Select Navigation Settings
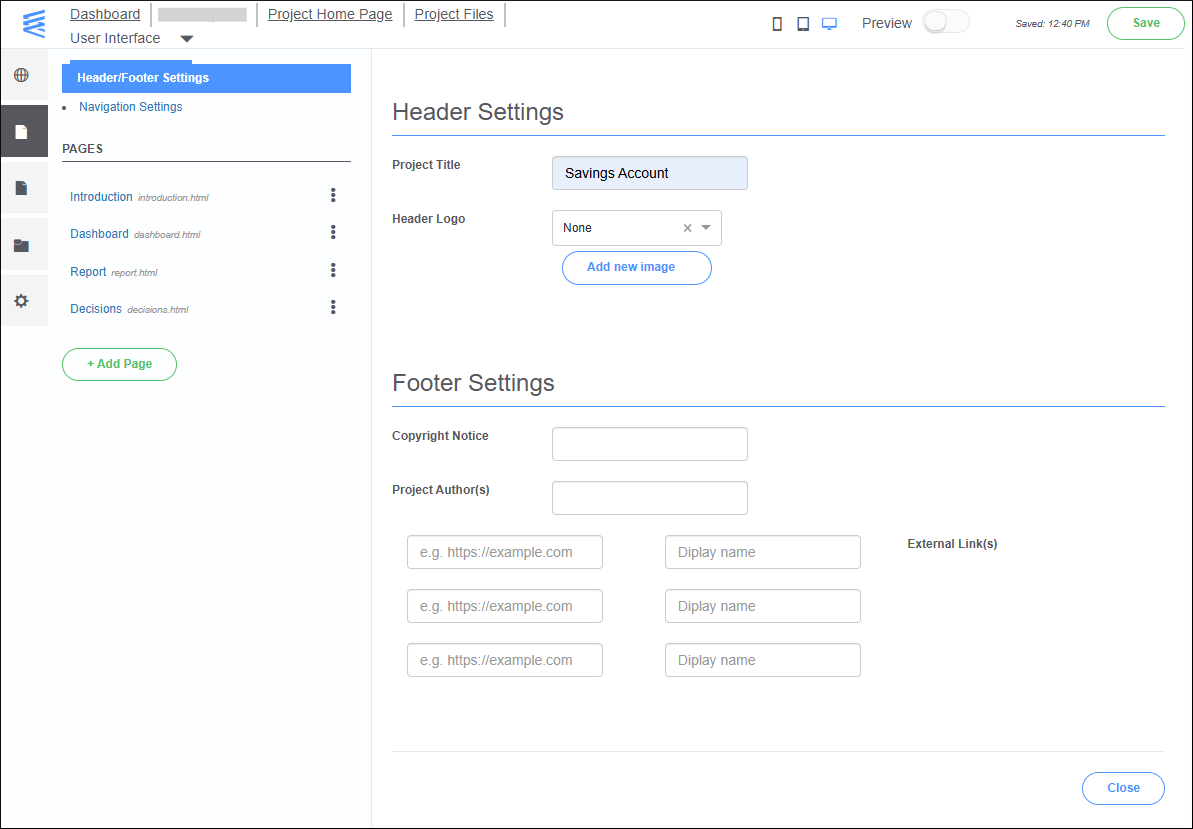1193x829 pixels. point(130,106)
